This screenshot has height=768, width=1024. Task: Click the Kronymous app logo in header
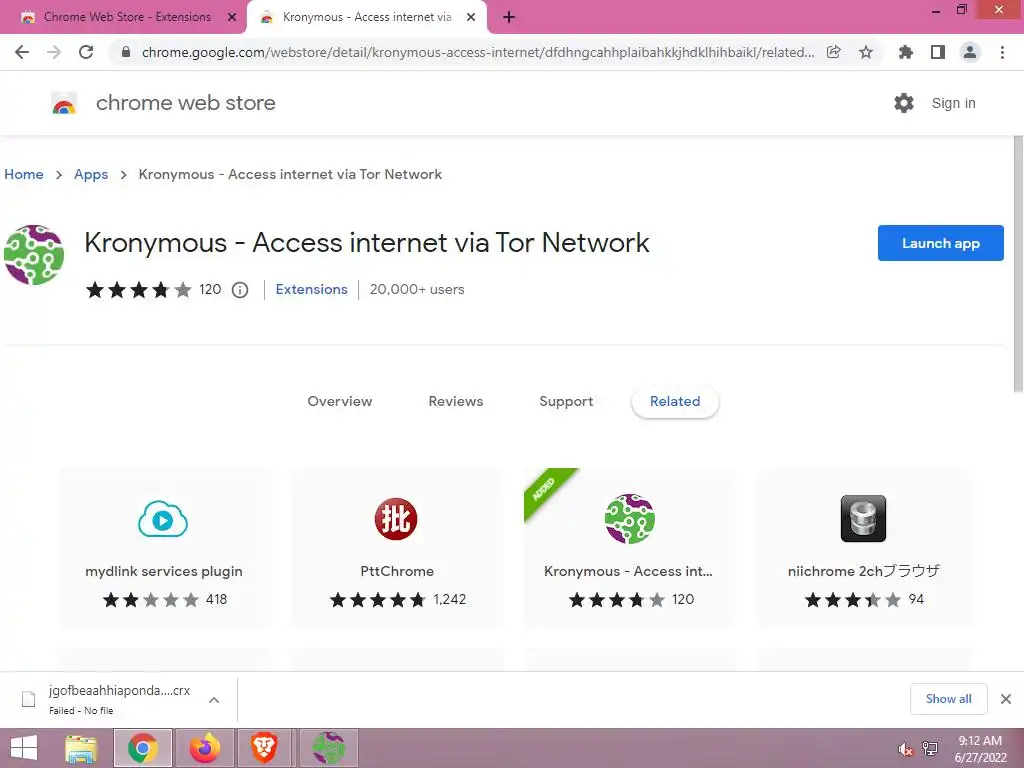pos(34,255)
